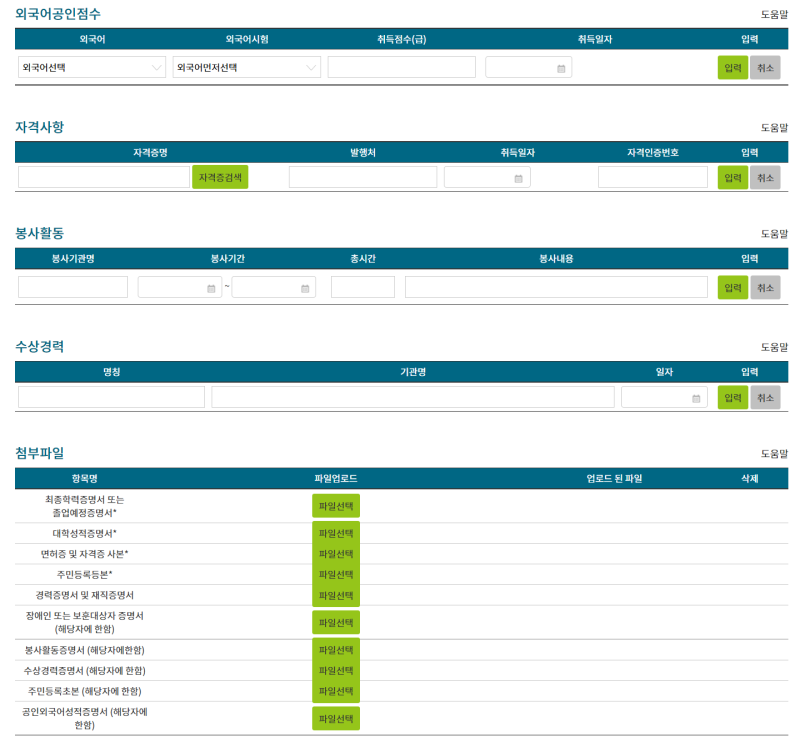Click calendar icon for 봉사기간 start date
Viewport: 800px width, 742px height.
pyautogui.click(x=211, y=288)
